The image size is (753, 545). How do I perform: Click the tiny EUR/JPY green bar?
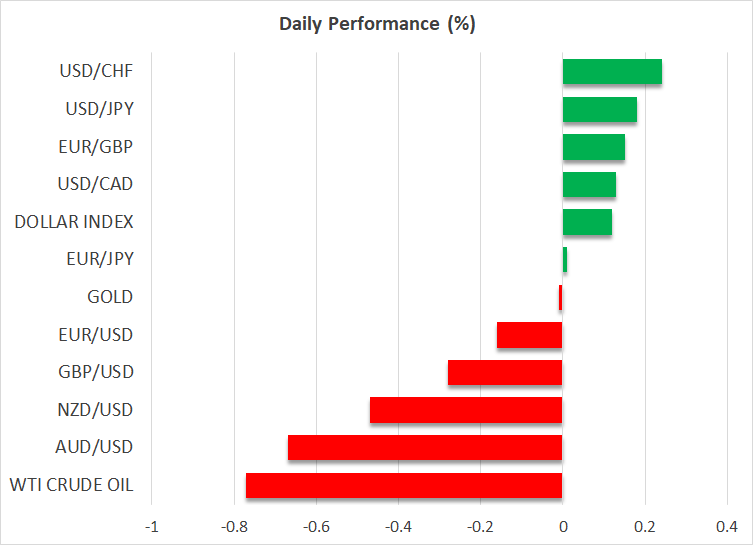coord(565,260)
